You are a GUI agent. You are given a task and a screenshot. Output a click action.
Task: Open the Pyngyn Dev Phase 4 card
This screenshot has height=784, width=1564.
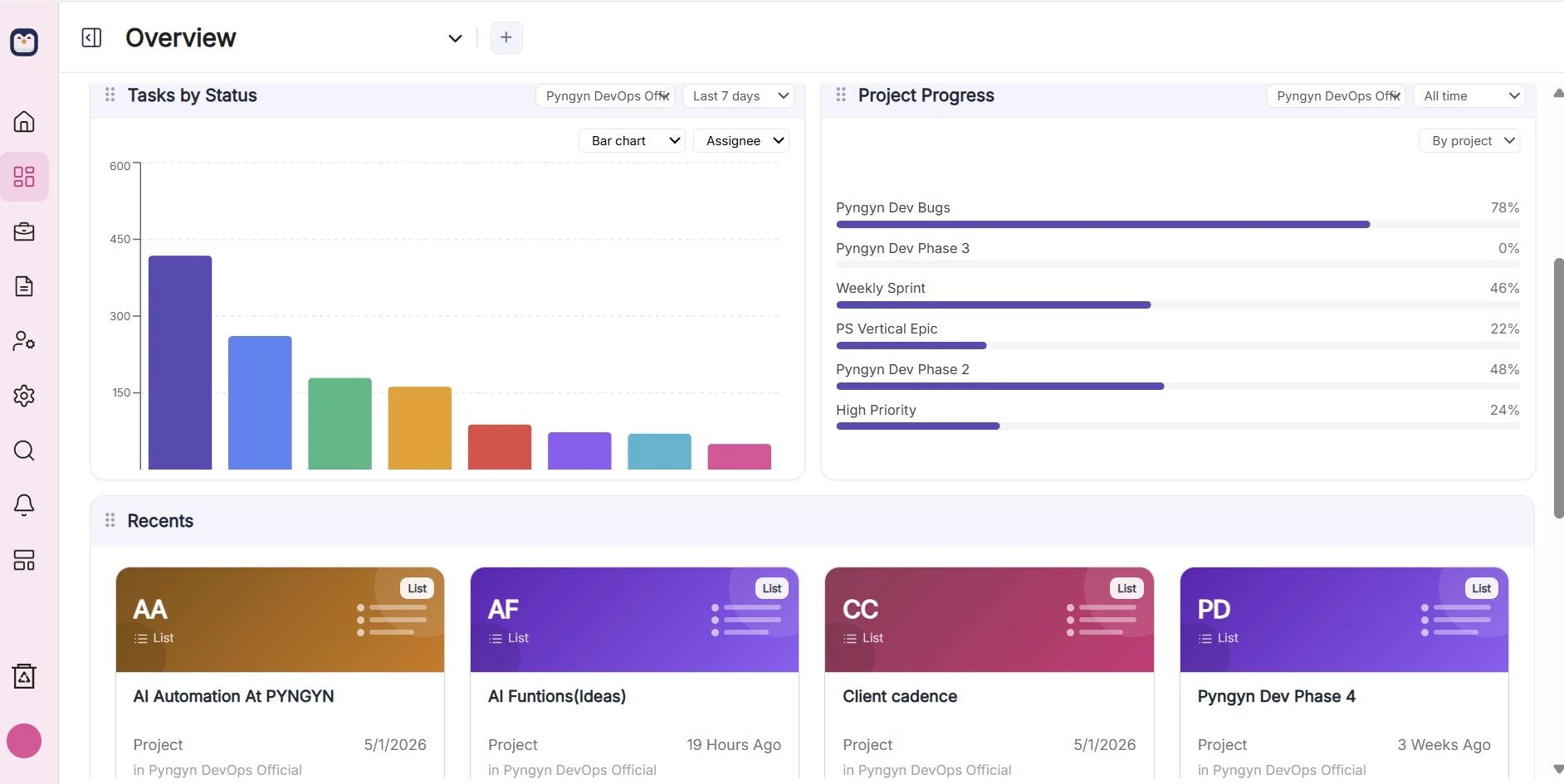click(x=1344, y=673)
